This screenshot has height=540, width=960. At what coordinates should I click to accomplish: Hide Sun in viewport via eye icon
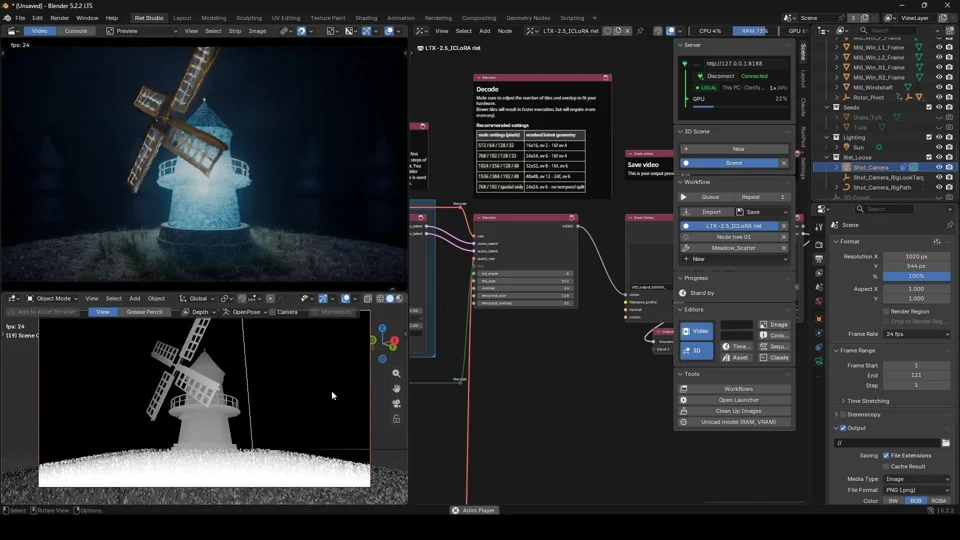tap(939, 148)
